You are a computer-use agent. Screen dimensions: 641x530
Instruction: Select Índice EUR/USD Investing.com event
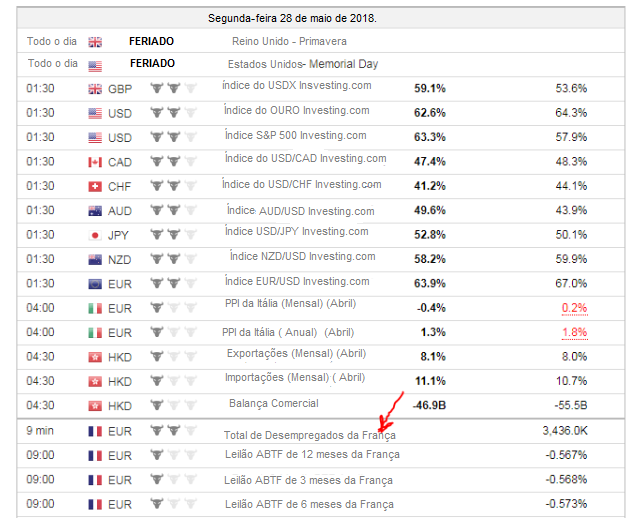[x=297, y=282]
